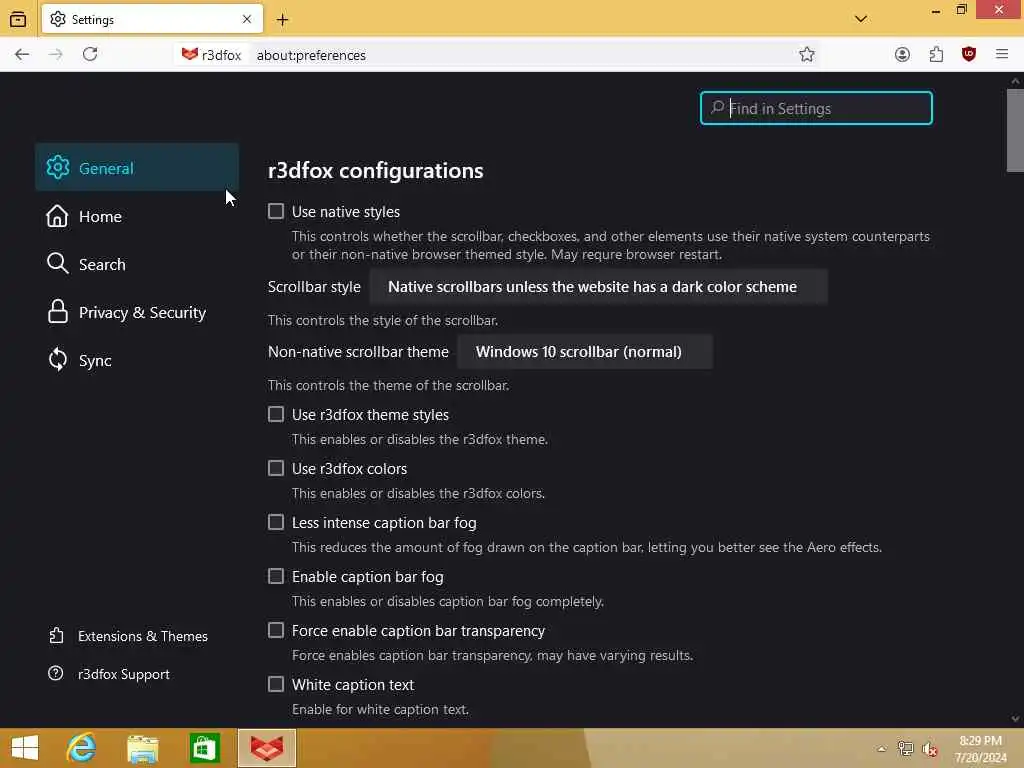The width and height of the screenshot is (1024, 768).
Task: Open the Scrollbar style dropdown
Action: (599, 287)
